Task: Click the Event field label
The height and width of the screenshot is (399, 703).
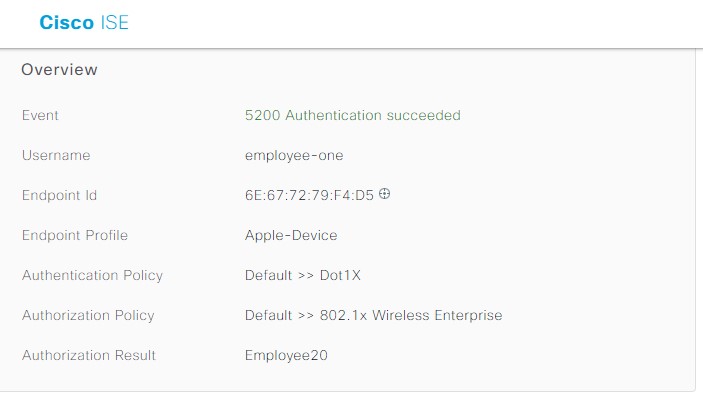Action: click(40, 116)
